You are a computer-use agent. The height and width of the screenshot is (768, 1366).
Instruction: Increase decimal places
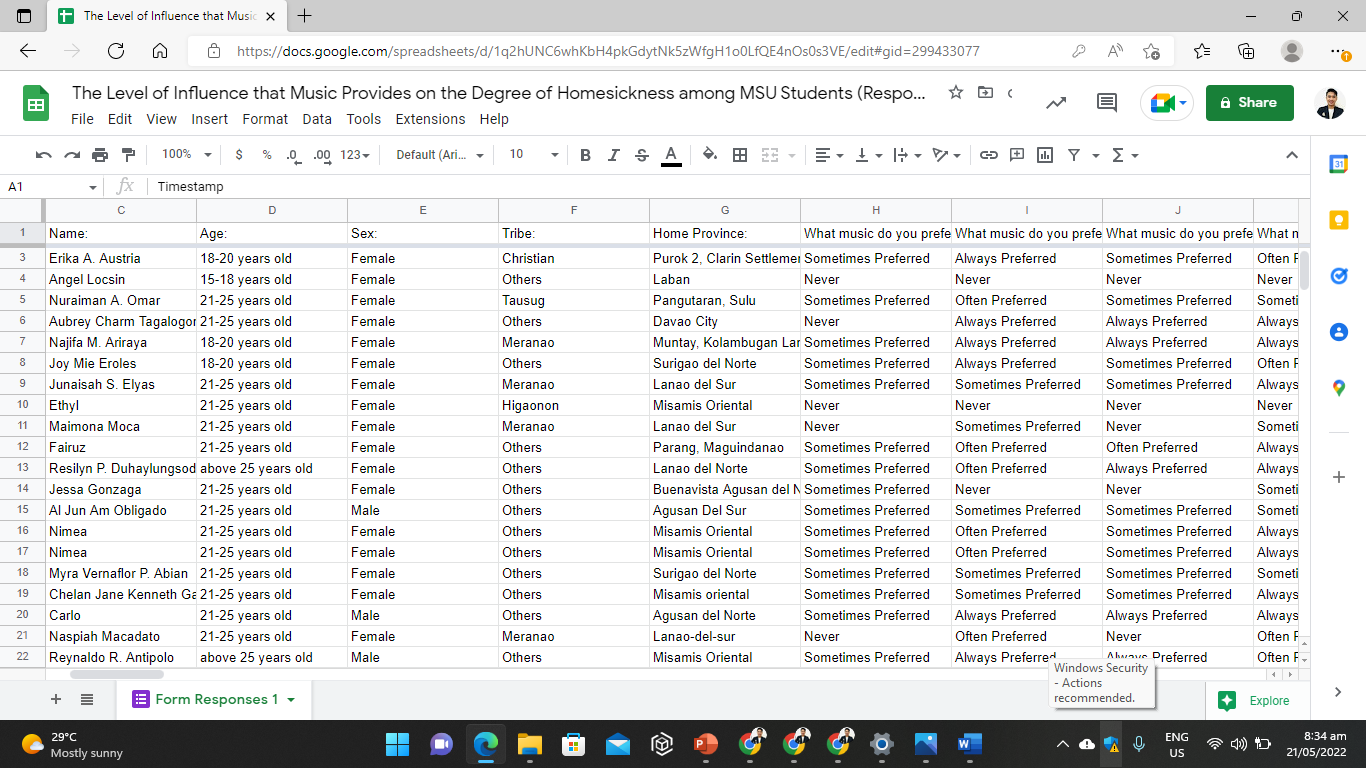[x=322, y=155]
